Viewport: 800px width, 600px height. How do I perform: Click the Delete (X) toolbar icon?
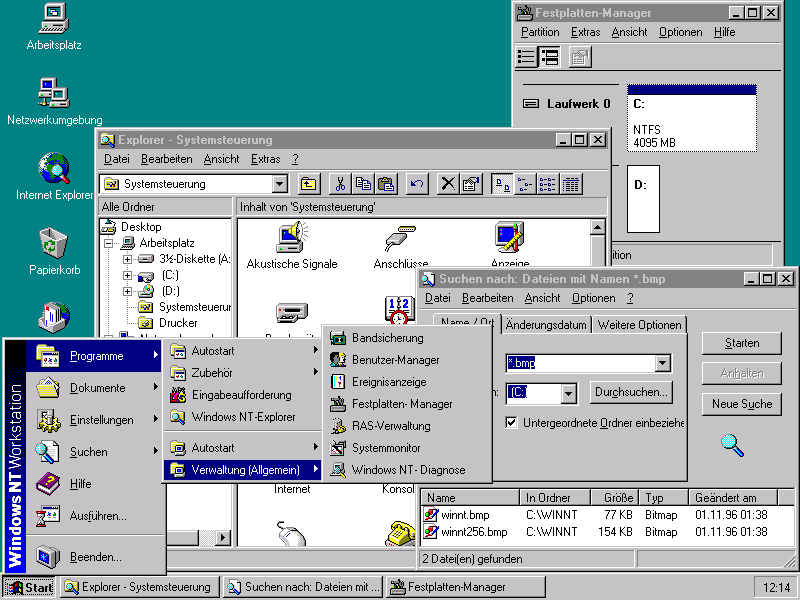click(449, 184)
